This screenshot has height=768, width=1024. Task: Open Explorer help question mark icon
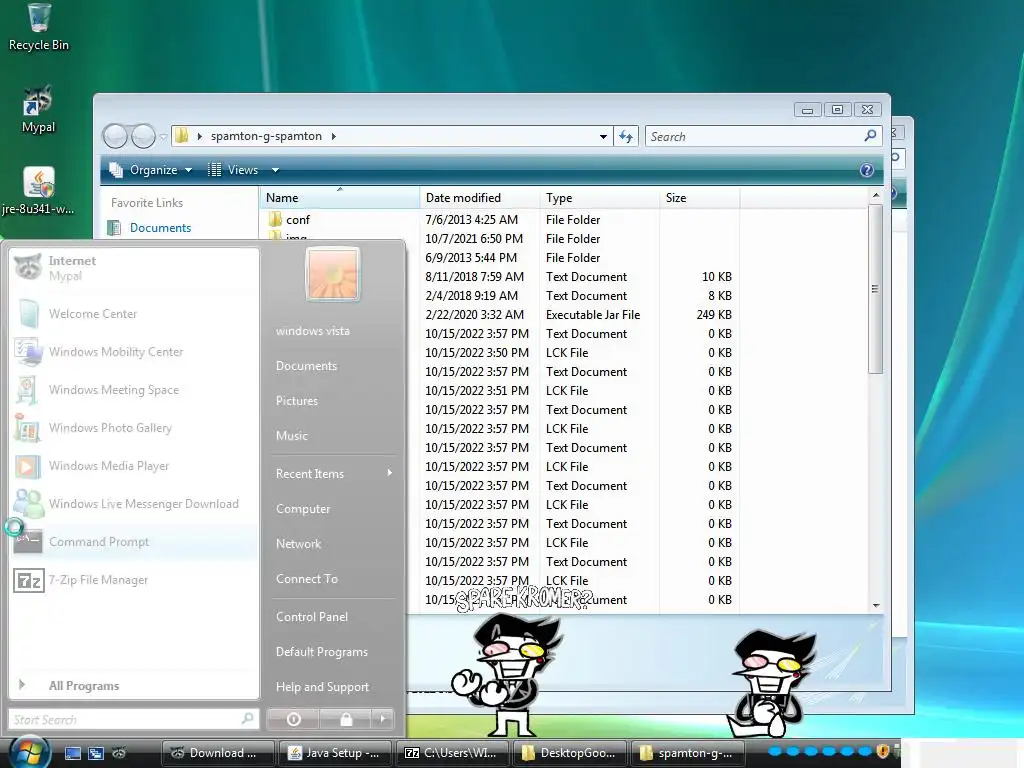867,170
